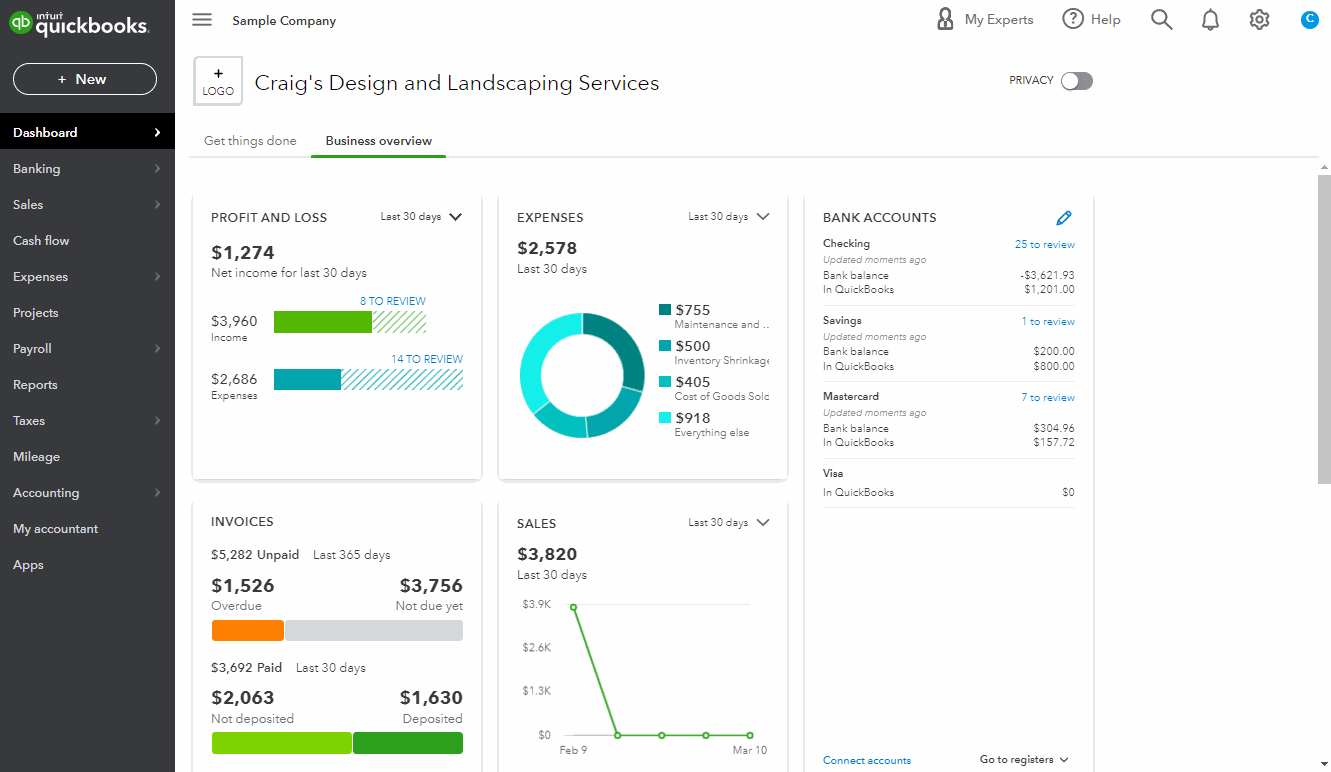The height and width of the screenshot is (772, 1331).
Task: Click the $2,578 expenses total
Action: (547, 248)
